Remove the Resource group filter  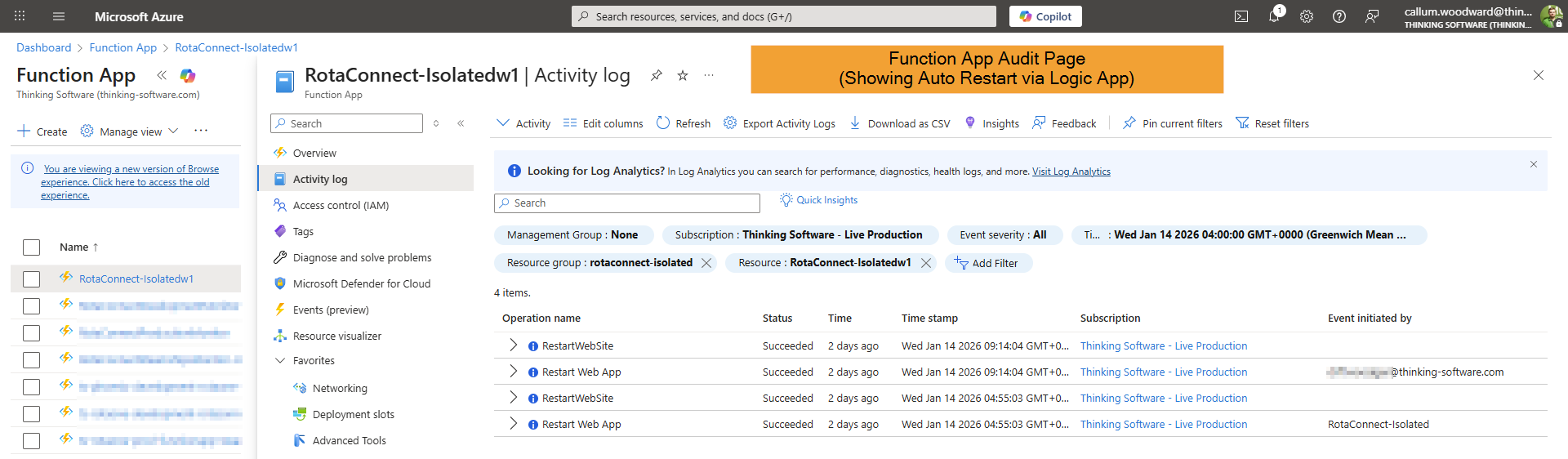[706, 263]
